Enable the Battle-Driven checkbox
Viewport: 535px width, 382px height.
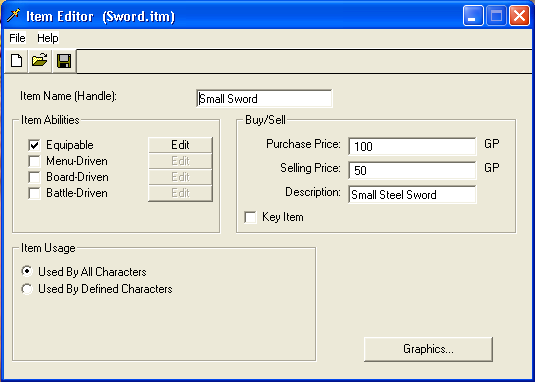click(x=34, y=193)
